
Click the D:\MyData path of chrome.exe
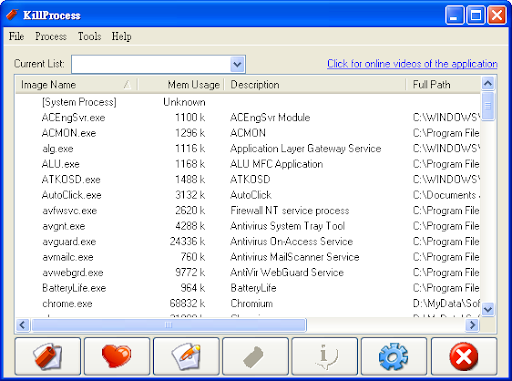[x=446, y=303]
